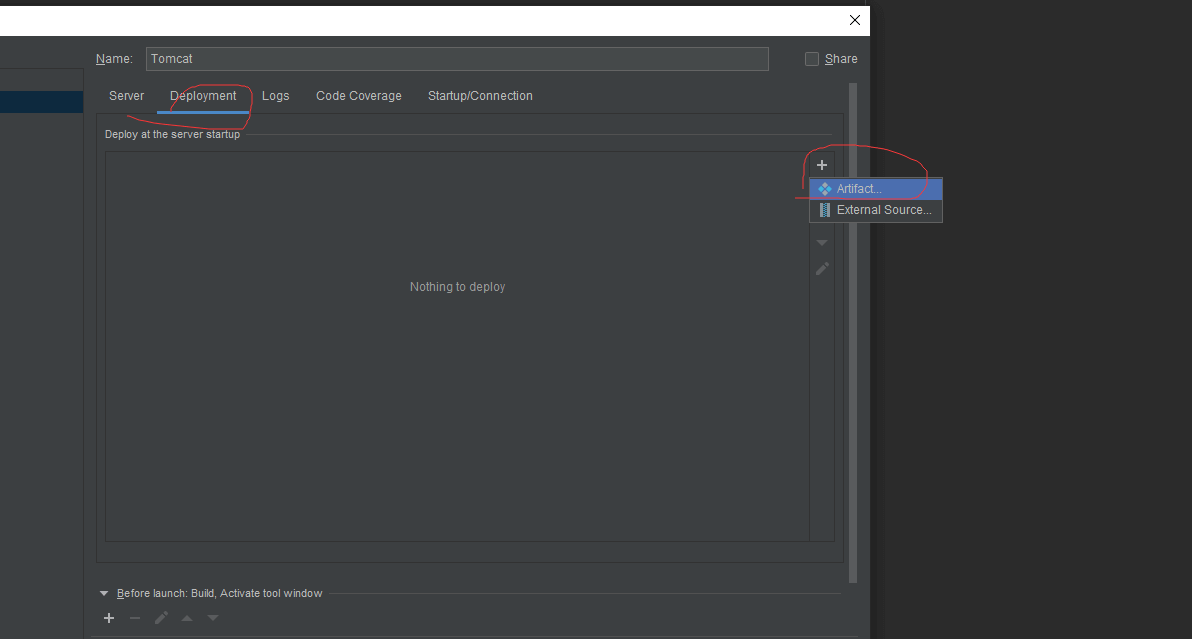The image size is (1192, 639).
Task: Edit the selected Before launch task
Action: click(161, 618)
